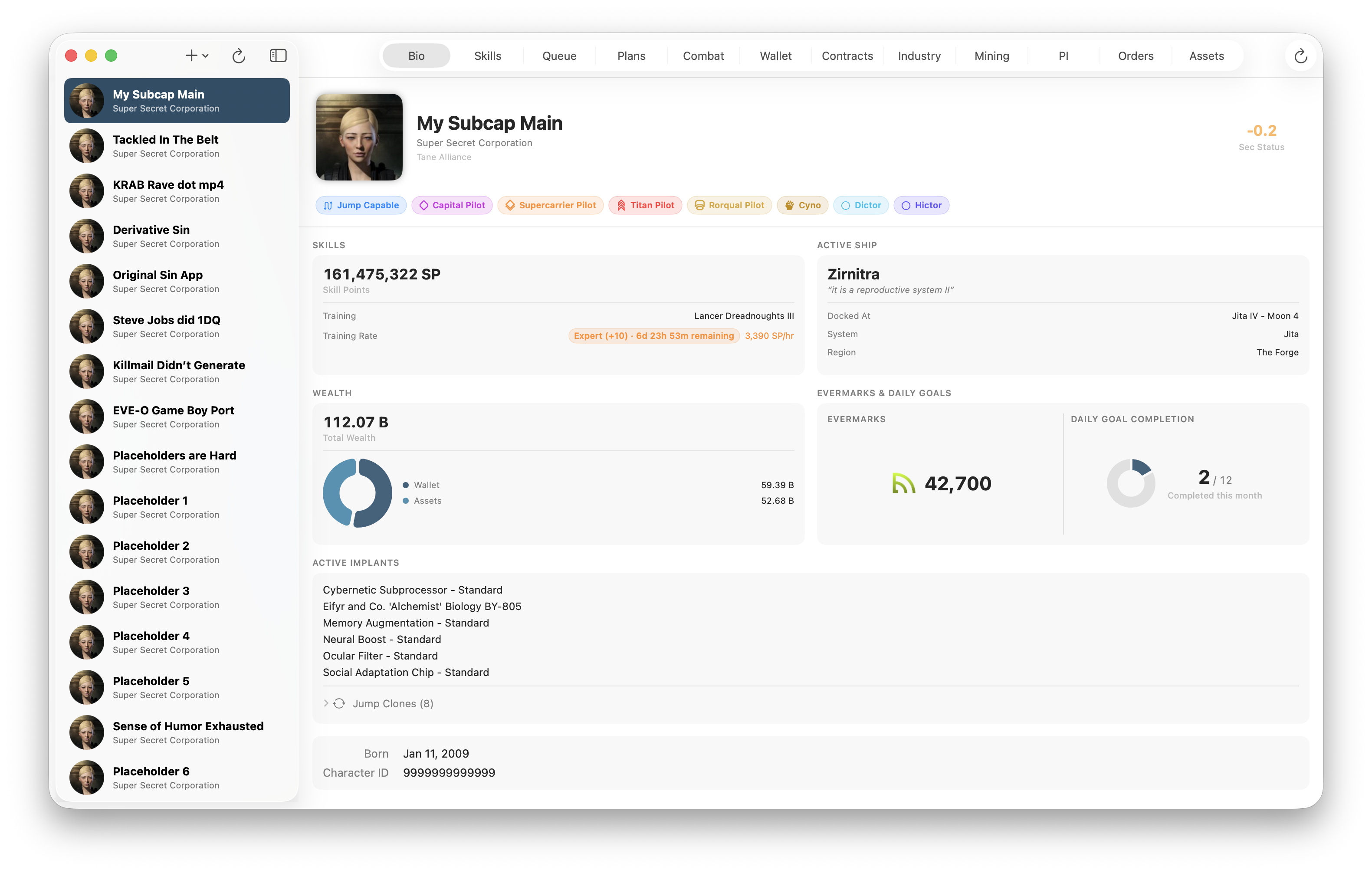Screen dimensions: 1372x873
Task: Click the Character ID 9999999999999 value
Action: [x=449, y=773]
